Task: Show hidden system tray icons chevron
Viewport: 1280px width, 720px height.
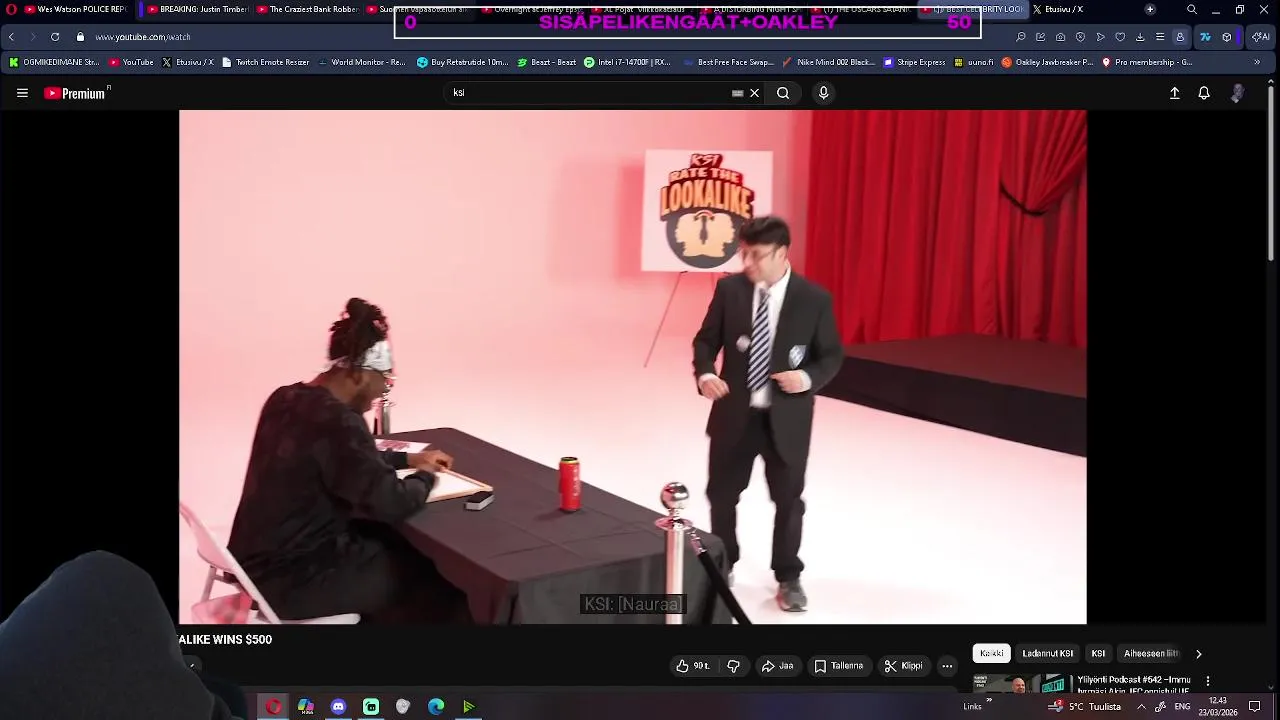Action: [x=1141, y=707]
